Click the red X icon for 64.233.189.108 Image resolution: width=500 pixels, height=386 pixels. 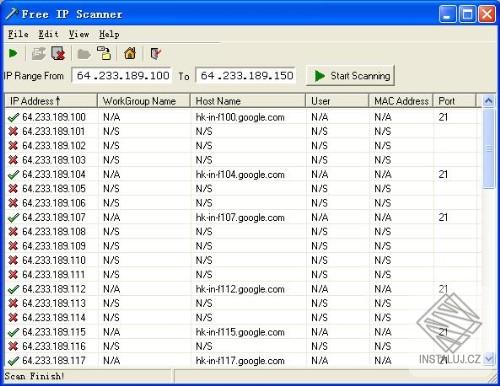[x=13, y=232]
